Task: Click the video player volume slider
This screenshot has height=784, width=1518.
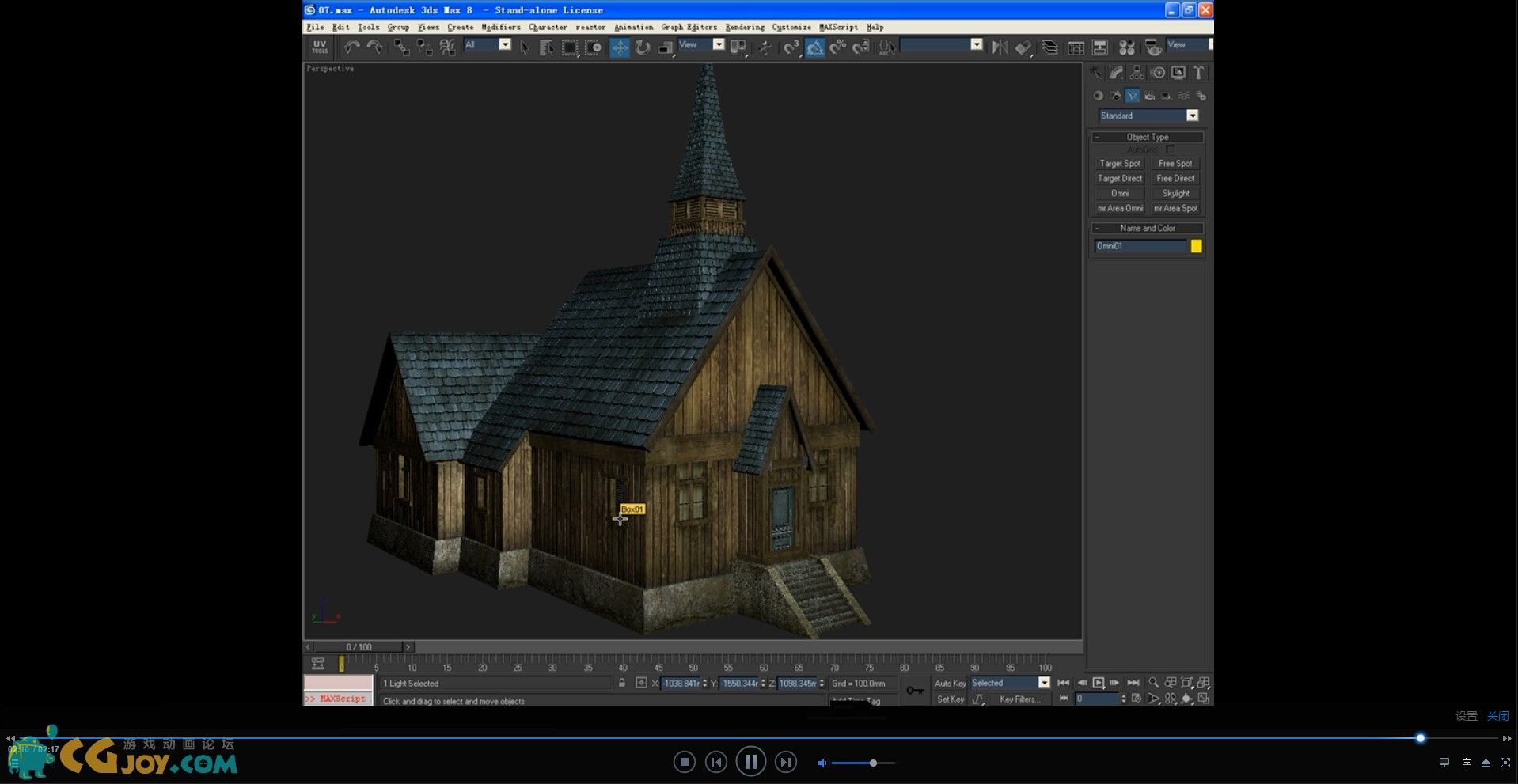Action: point(863,763)
